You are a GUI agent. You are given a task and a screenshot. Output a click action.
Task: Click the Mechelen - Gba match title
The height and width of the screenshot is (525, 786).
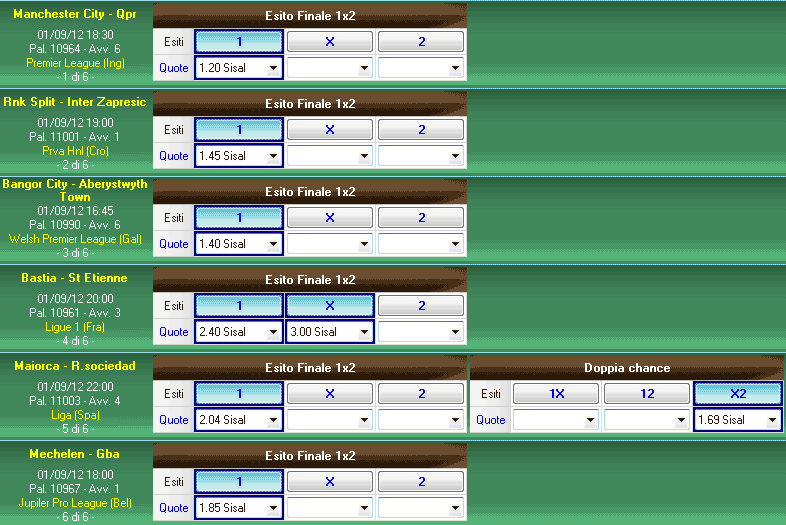pos(75,454)
